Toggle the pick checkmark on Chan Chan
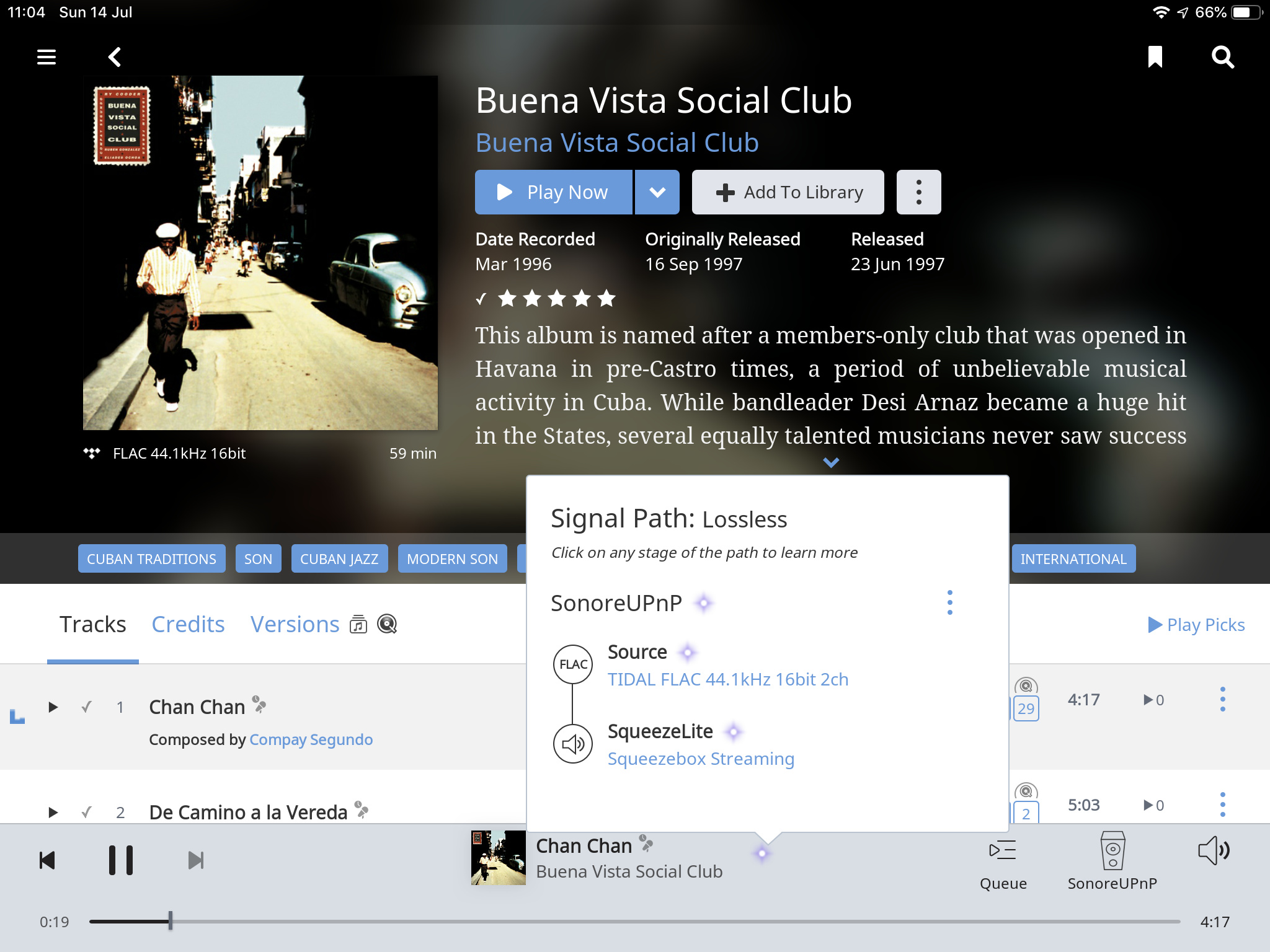 pos(87,707)
